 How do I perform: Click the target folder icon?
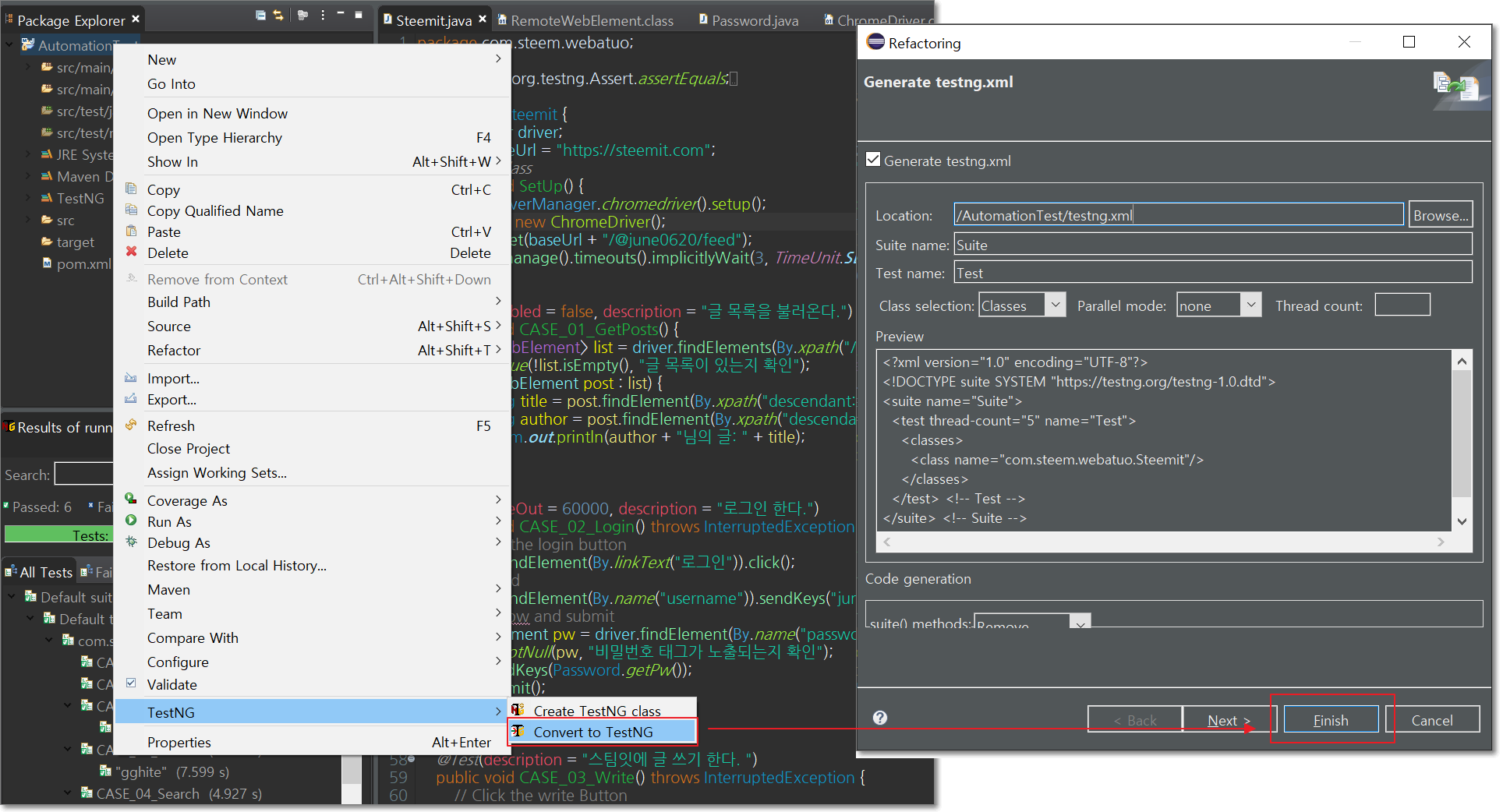point(47,242)
